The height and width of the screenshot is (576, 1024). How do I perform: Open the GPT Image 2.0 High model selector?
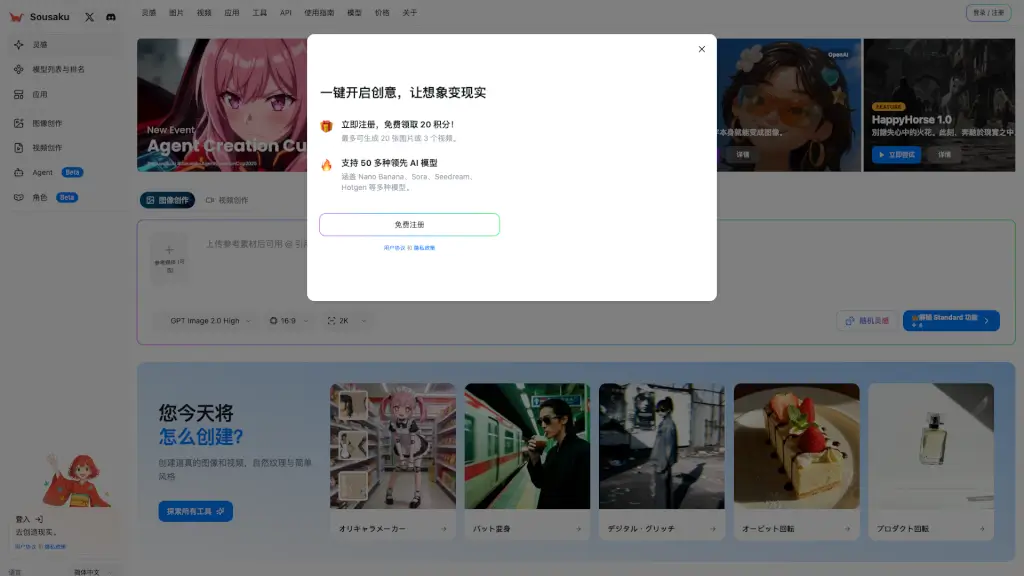point(204,321)
